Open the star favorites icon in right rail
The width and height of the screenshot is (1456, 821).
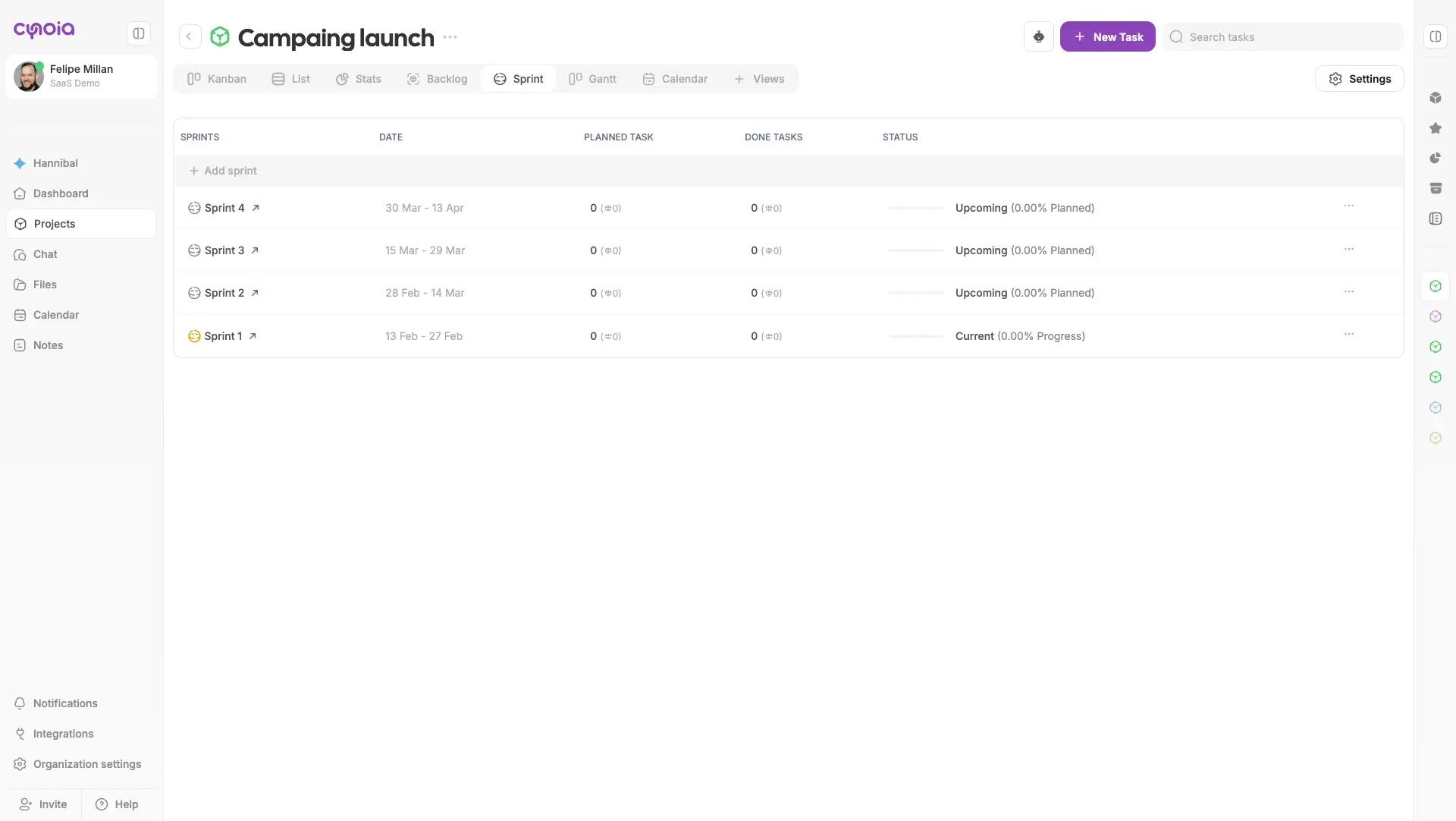click(x=1435, y=128)
